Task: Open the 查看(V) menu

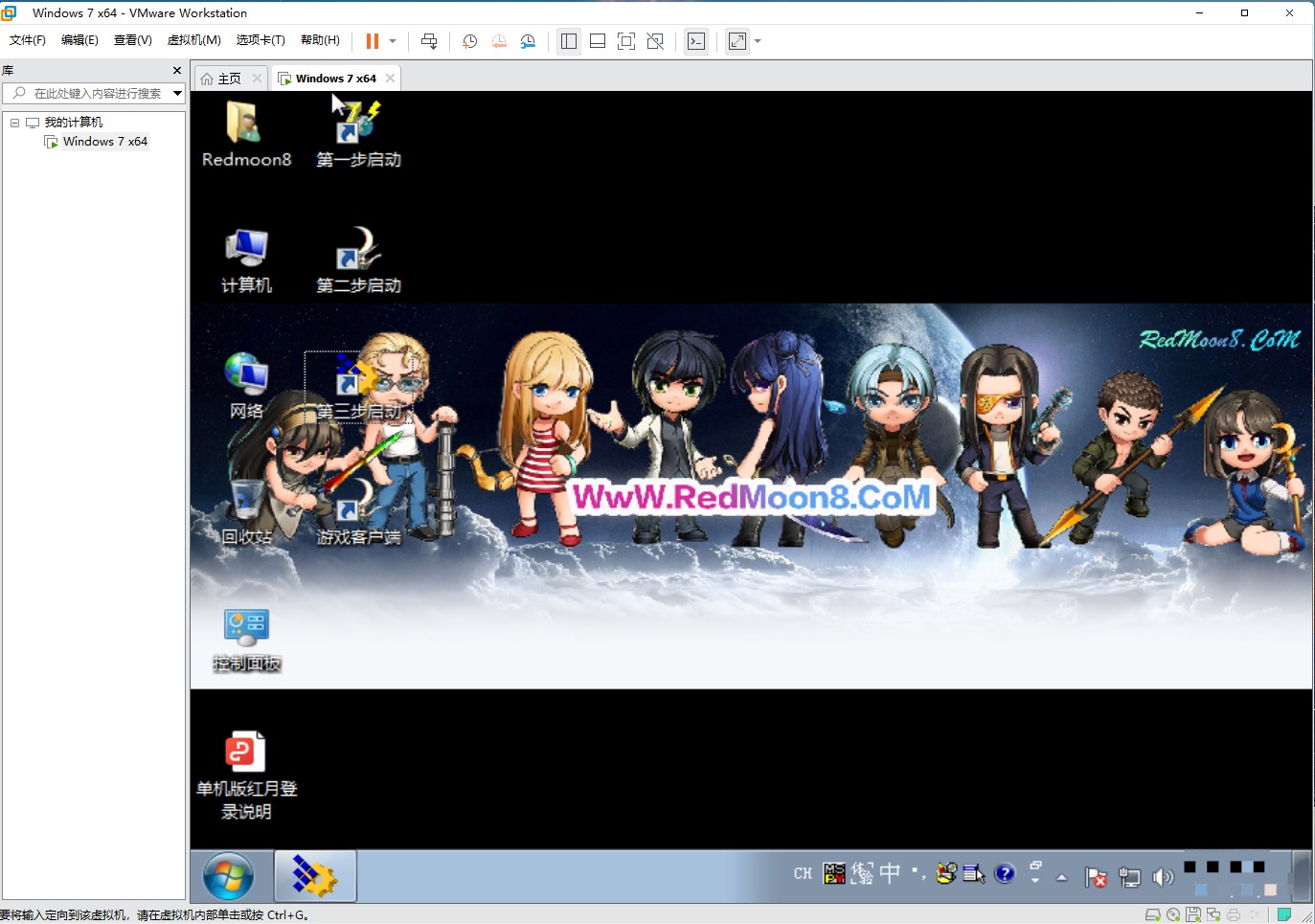Action: click(133, 40)
